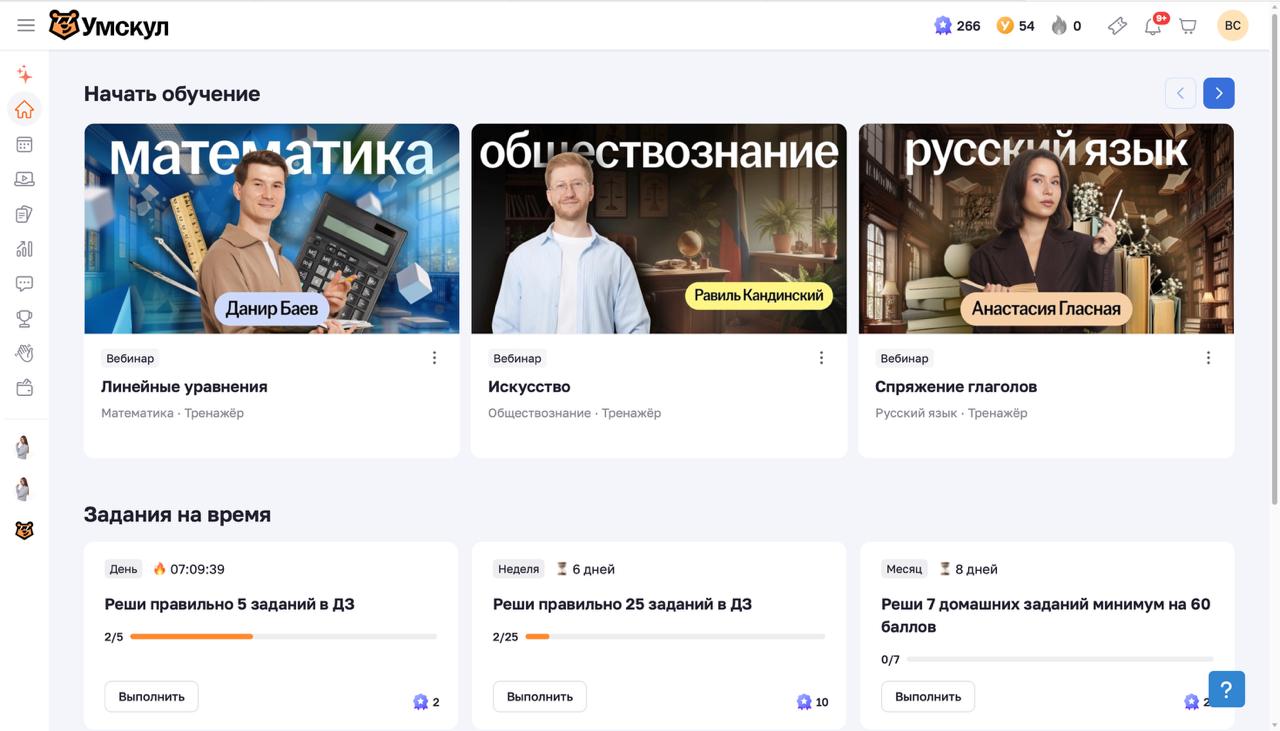Open the trophy achievements sidebar icon
This screenshot has width=1280, height=731.
coord(25,319)
